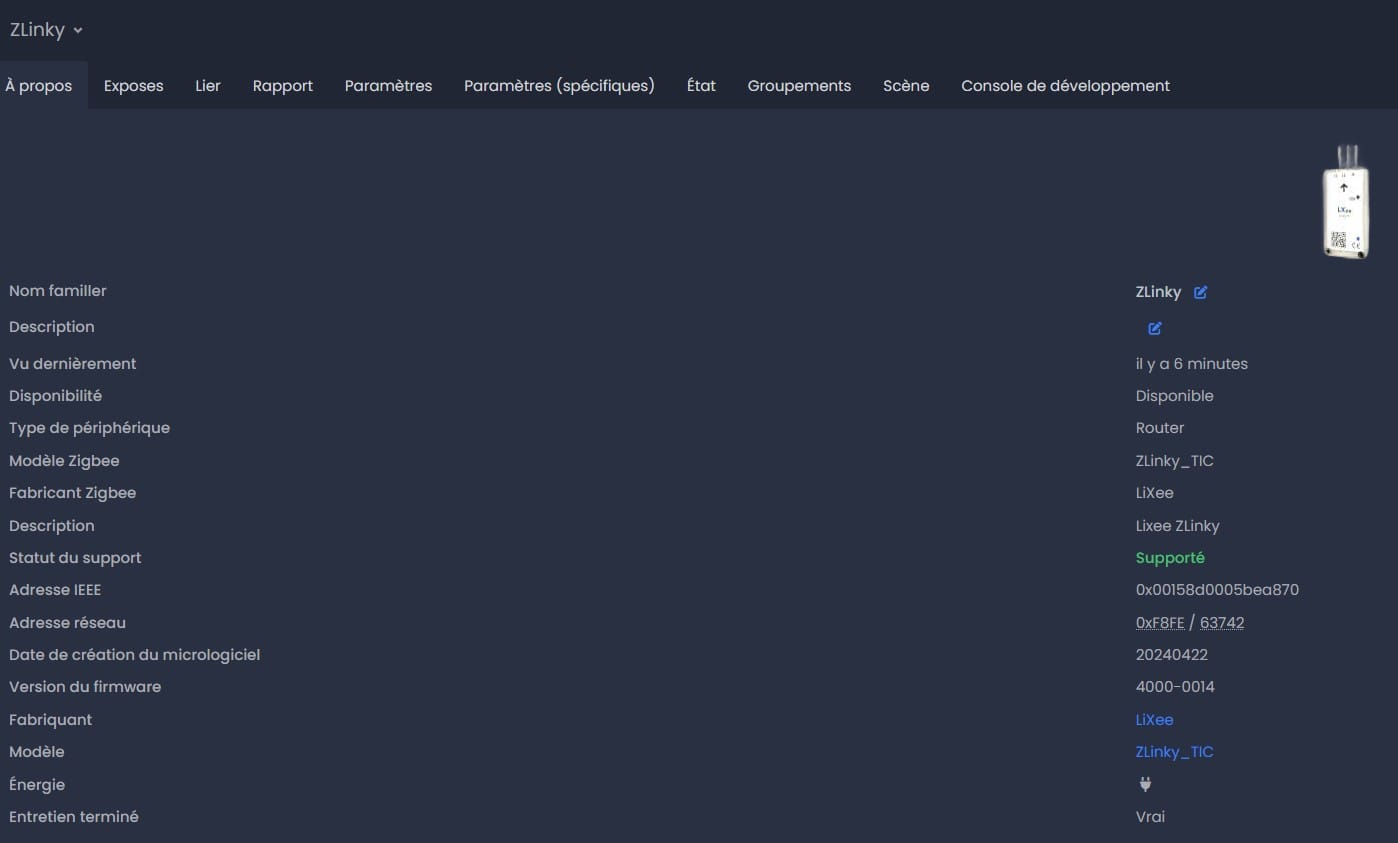Click the 'Énergie' label
This screenshot has width=1398, height=843.
[37, 785]
